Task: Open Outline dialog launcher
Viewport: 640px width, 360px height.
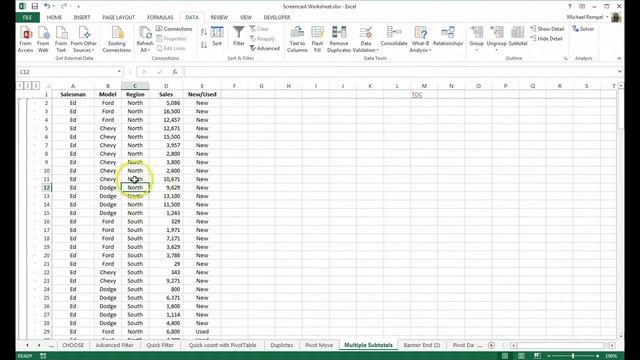Action: (x=565, y=58)
